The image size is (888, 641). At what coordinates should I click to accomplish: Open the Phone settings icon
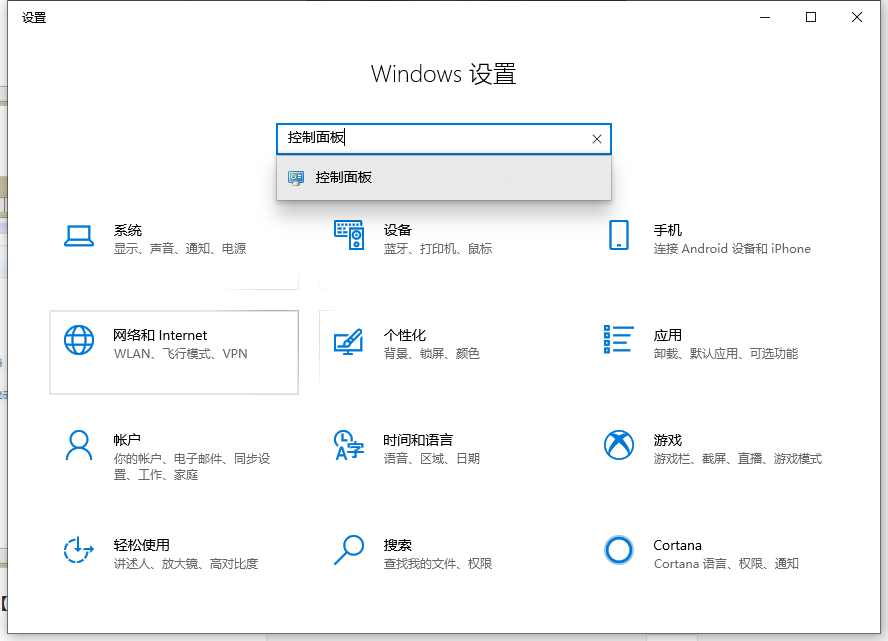pyautogui.click(x=619, y=236)
